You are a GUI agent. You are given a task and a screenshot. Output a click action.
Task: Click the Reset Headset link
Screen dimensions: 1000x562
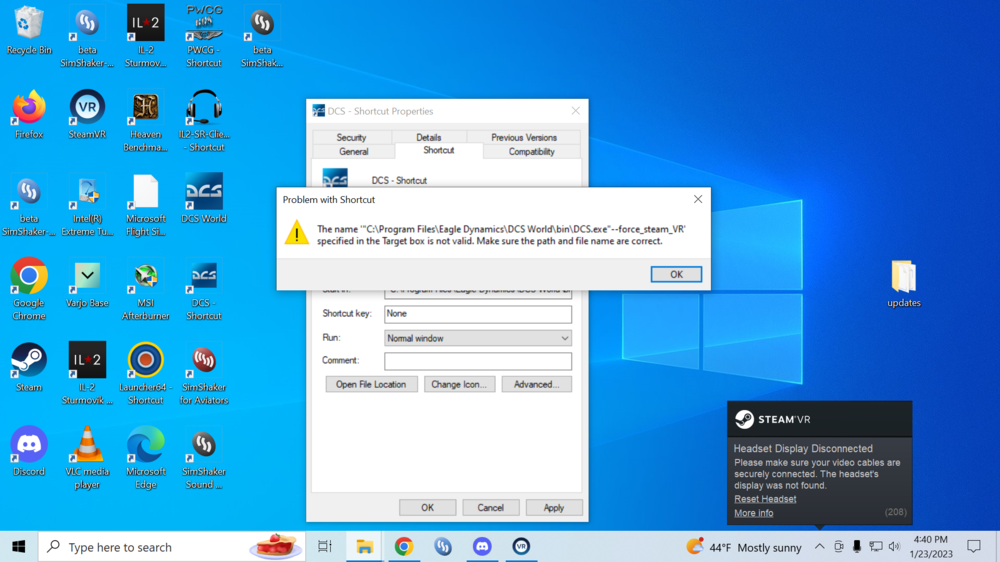pyautogui.click(x=765, y=499)
